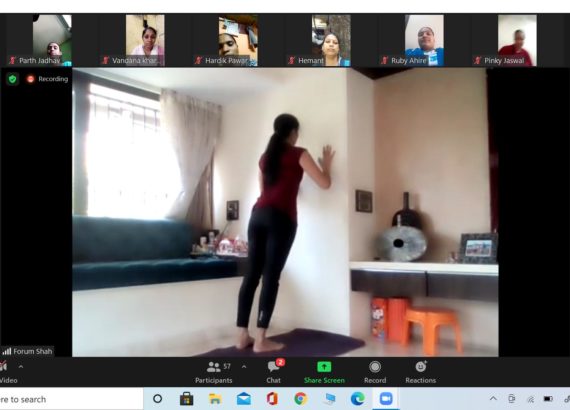Toggle the Video camera on or off
Image resolution: width=570 pixels, height=410 pixels.
(7, 372)
